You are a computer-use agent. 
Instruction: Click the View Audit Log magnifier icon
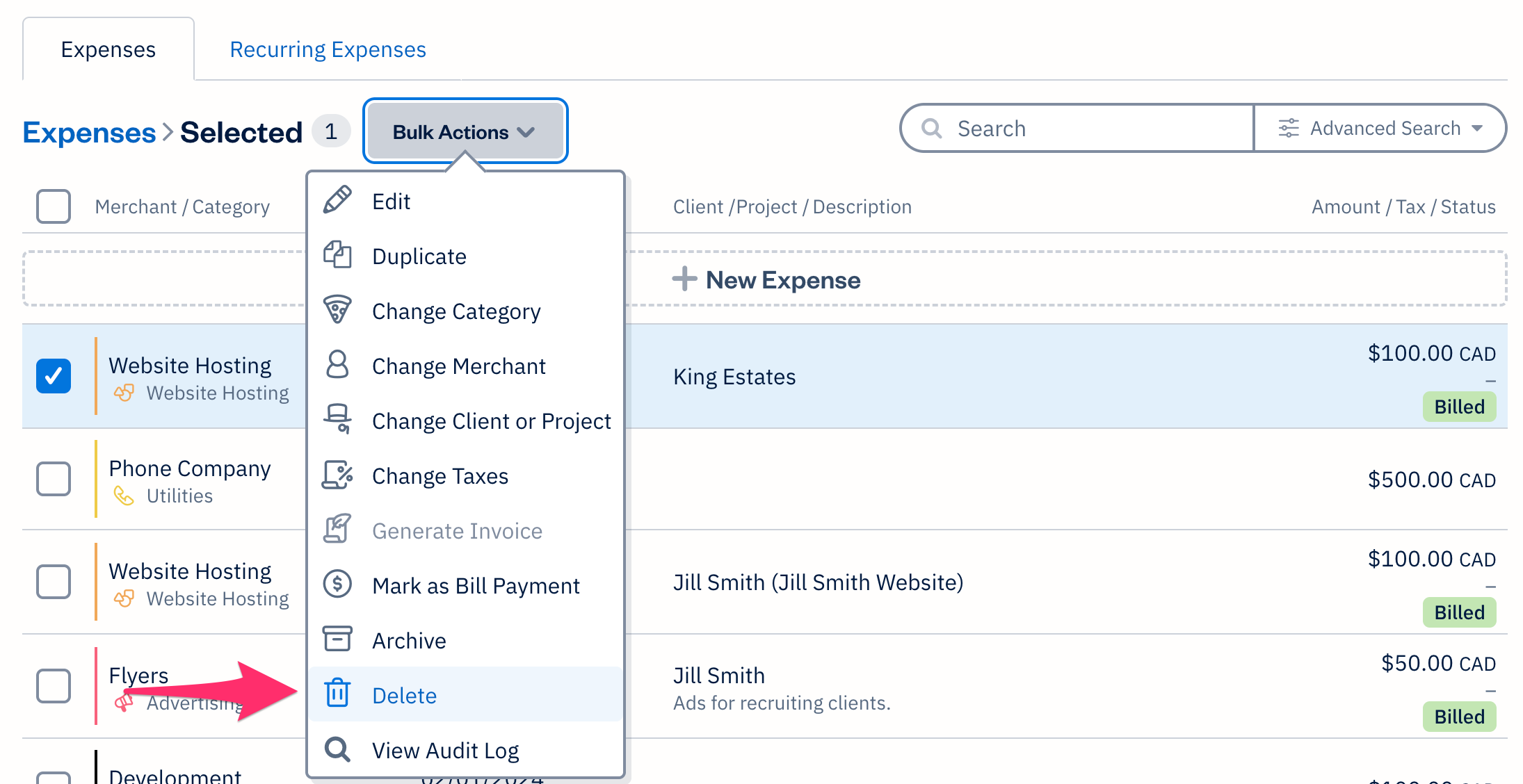click(337, 749)
